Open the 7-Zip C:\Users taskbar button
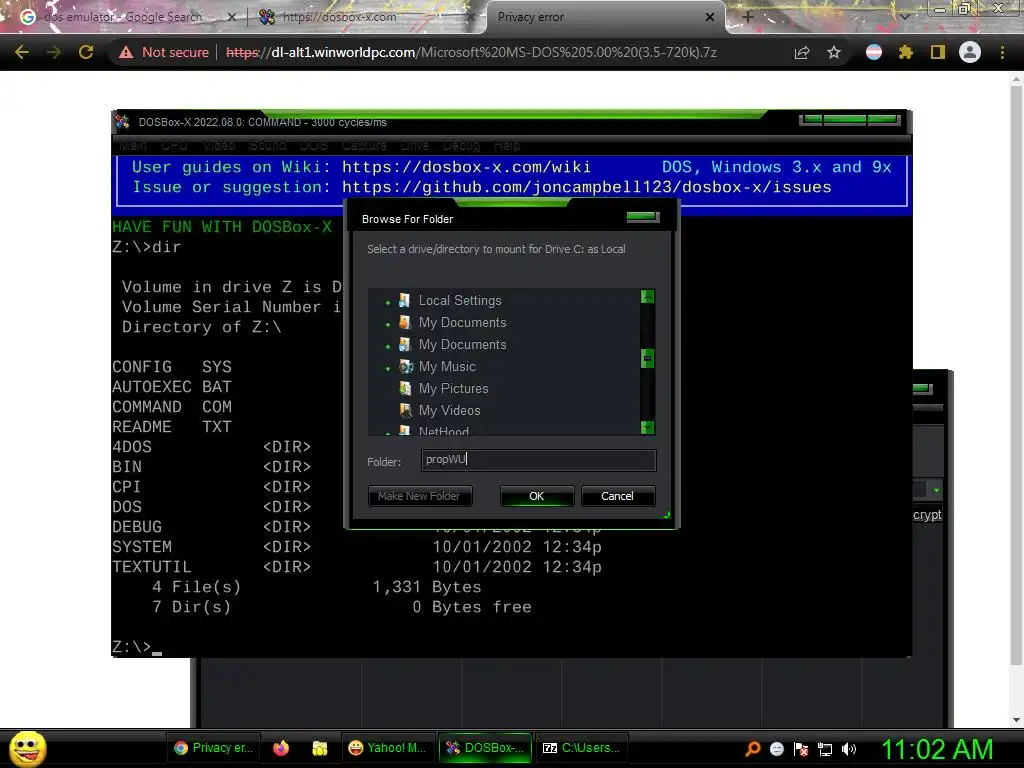 pos(583,748)
